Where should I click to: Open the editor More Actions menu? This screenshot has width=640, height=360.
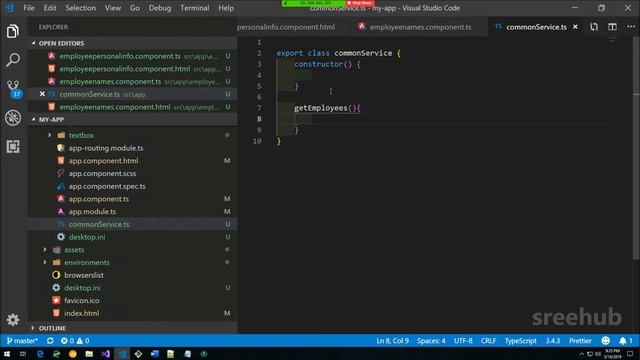click(x=631, y=27)
